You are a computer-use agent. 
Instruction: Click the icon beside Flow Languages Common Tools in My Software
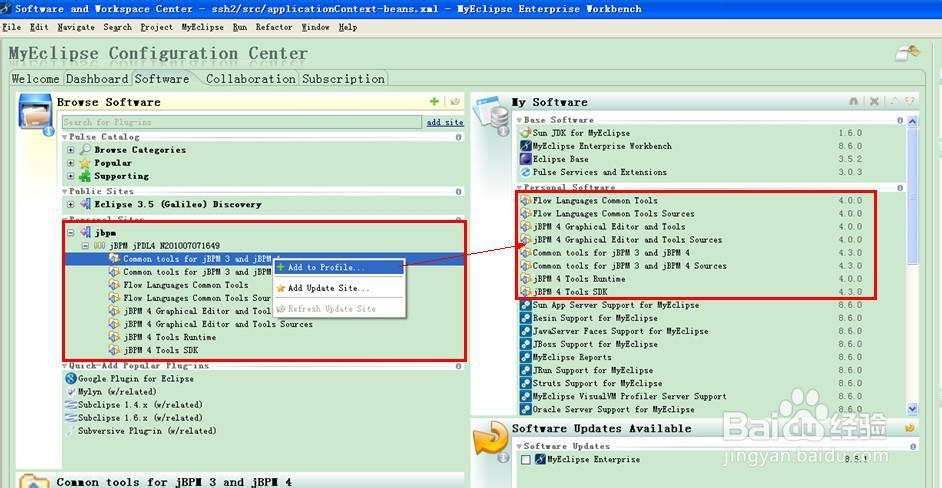click(x=526, y=201)
